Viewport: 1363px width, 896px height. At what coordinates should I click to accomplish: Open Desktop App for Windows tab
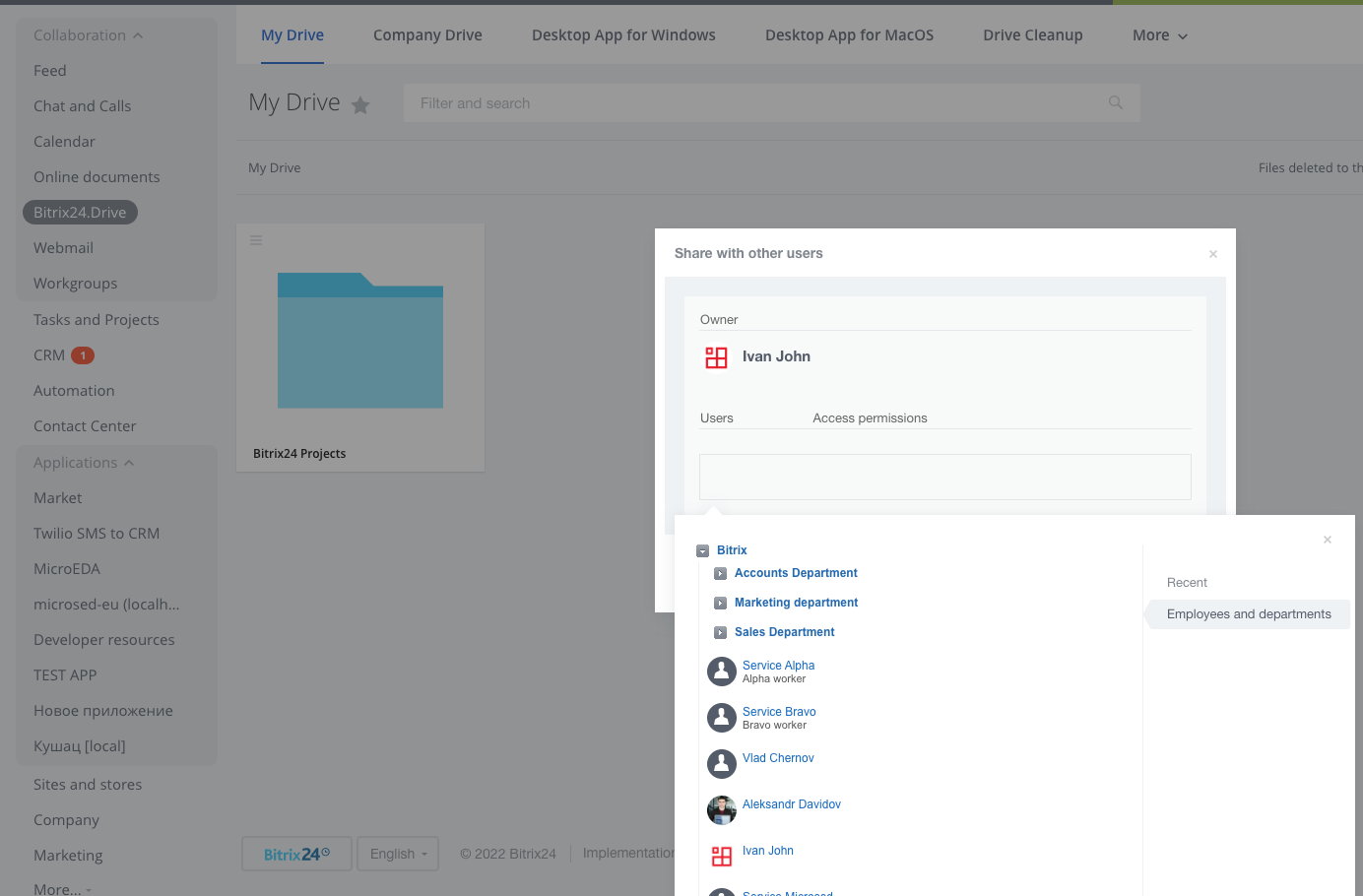(x=623, y=35)
